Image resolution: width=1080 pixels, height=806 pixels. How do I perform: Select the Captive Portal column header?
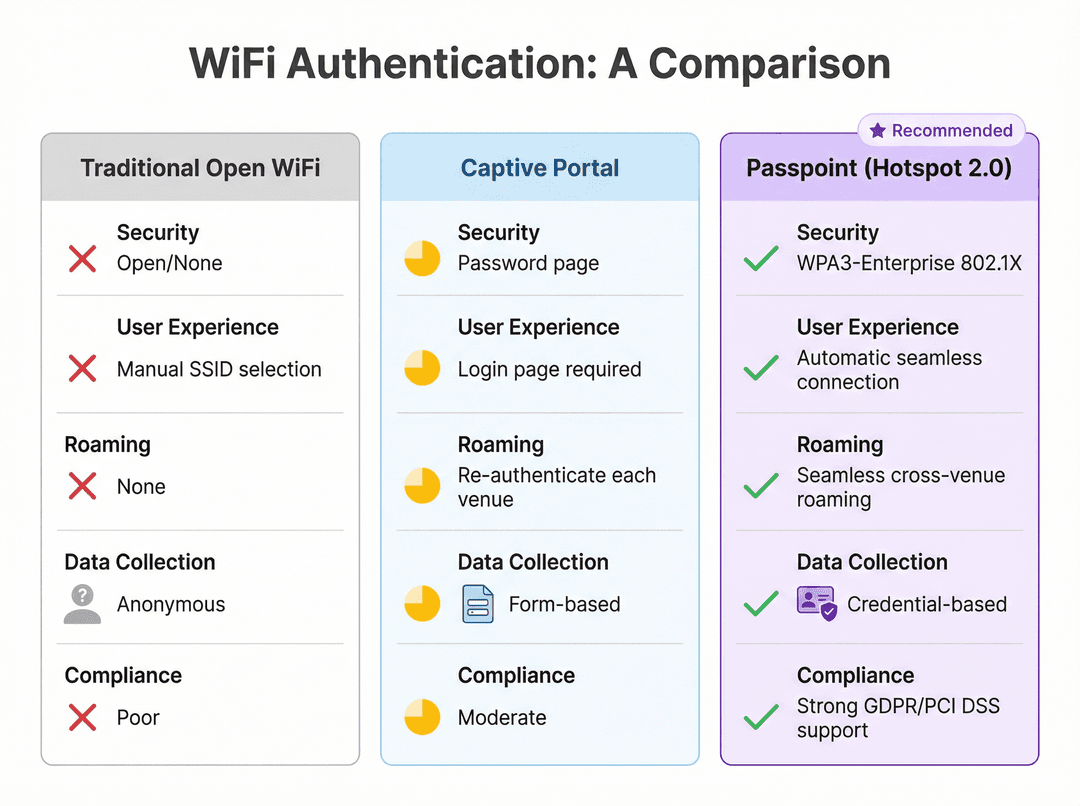pos(540,167)
